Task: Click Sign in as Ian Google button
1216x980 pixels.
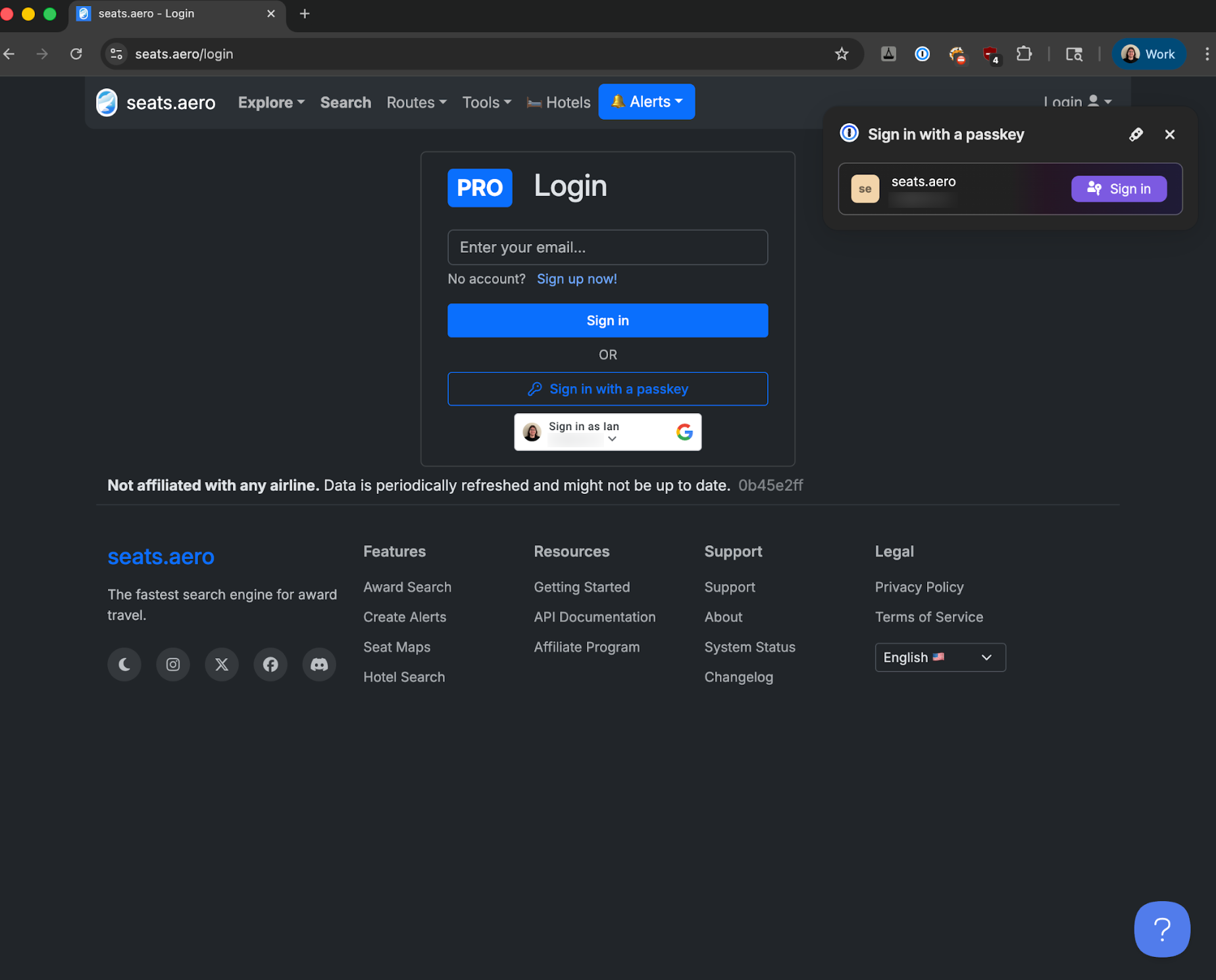Action: click(607, 431)
